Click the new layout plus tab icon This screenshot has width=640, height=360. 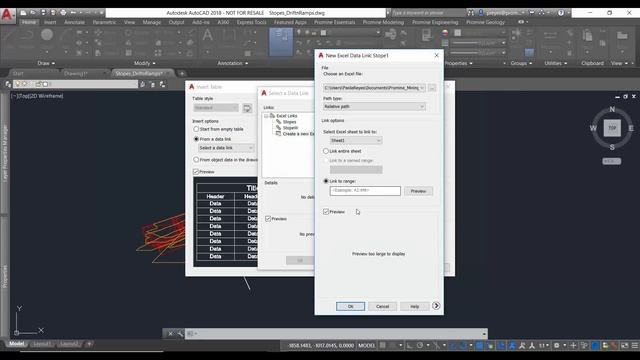tap(89, 344)
